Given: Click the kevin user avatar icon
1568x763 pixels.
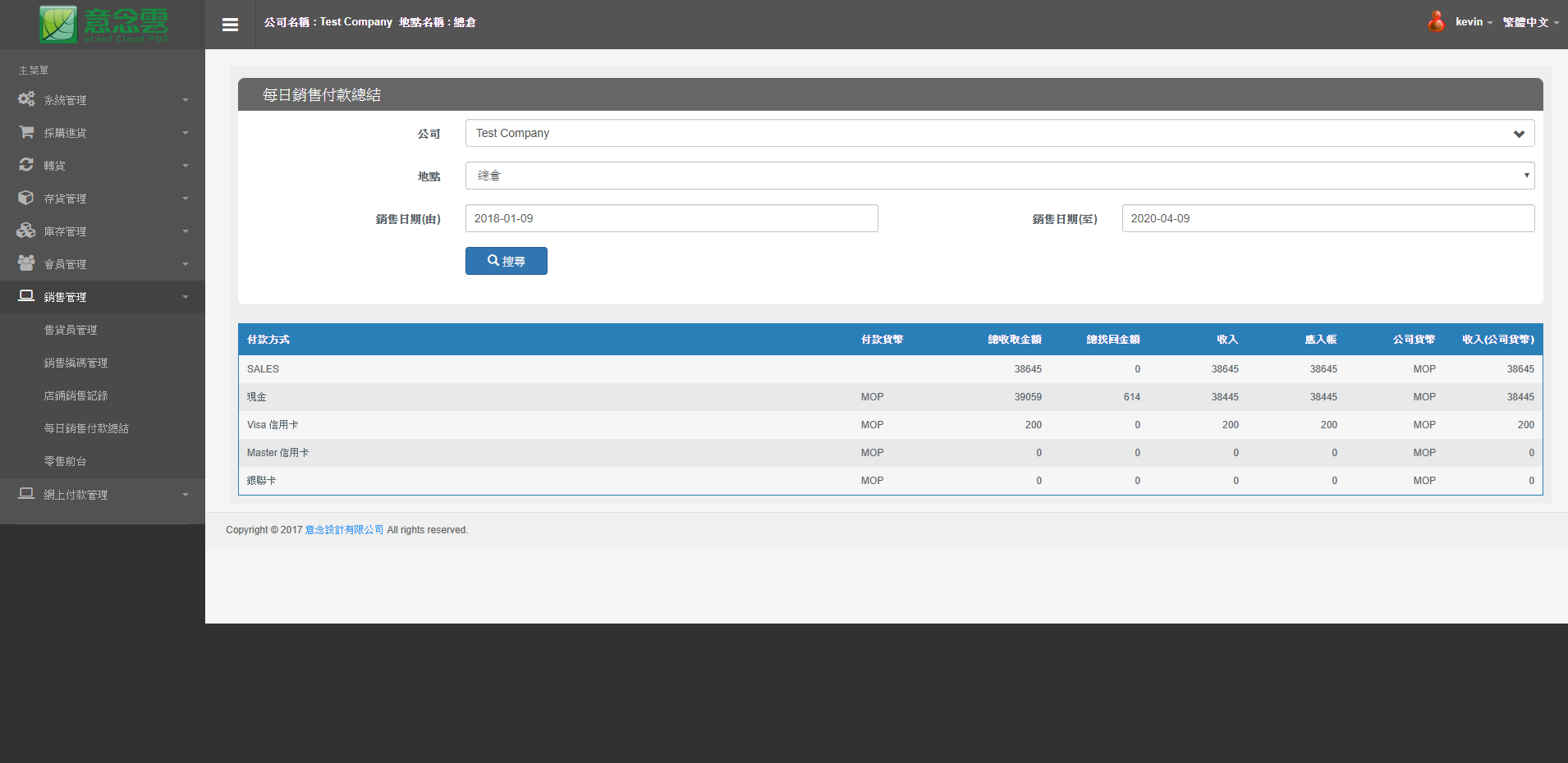Looking at the screenshot, I should point(1436,22).
